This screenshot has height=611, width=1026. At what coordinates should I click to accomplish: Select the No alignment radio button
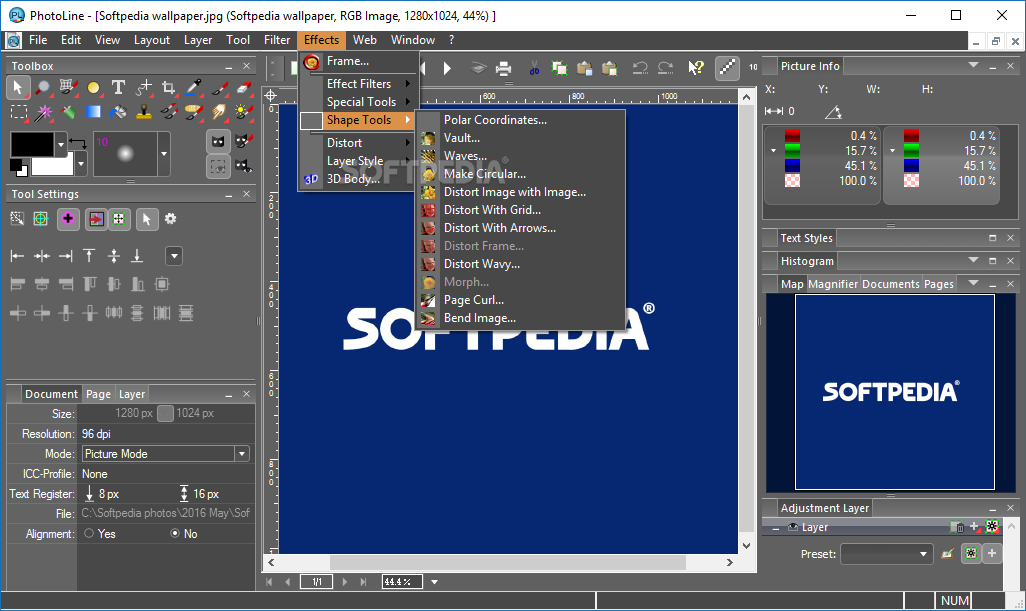pos(175,534)
